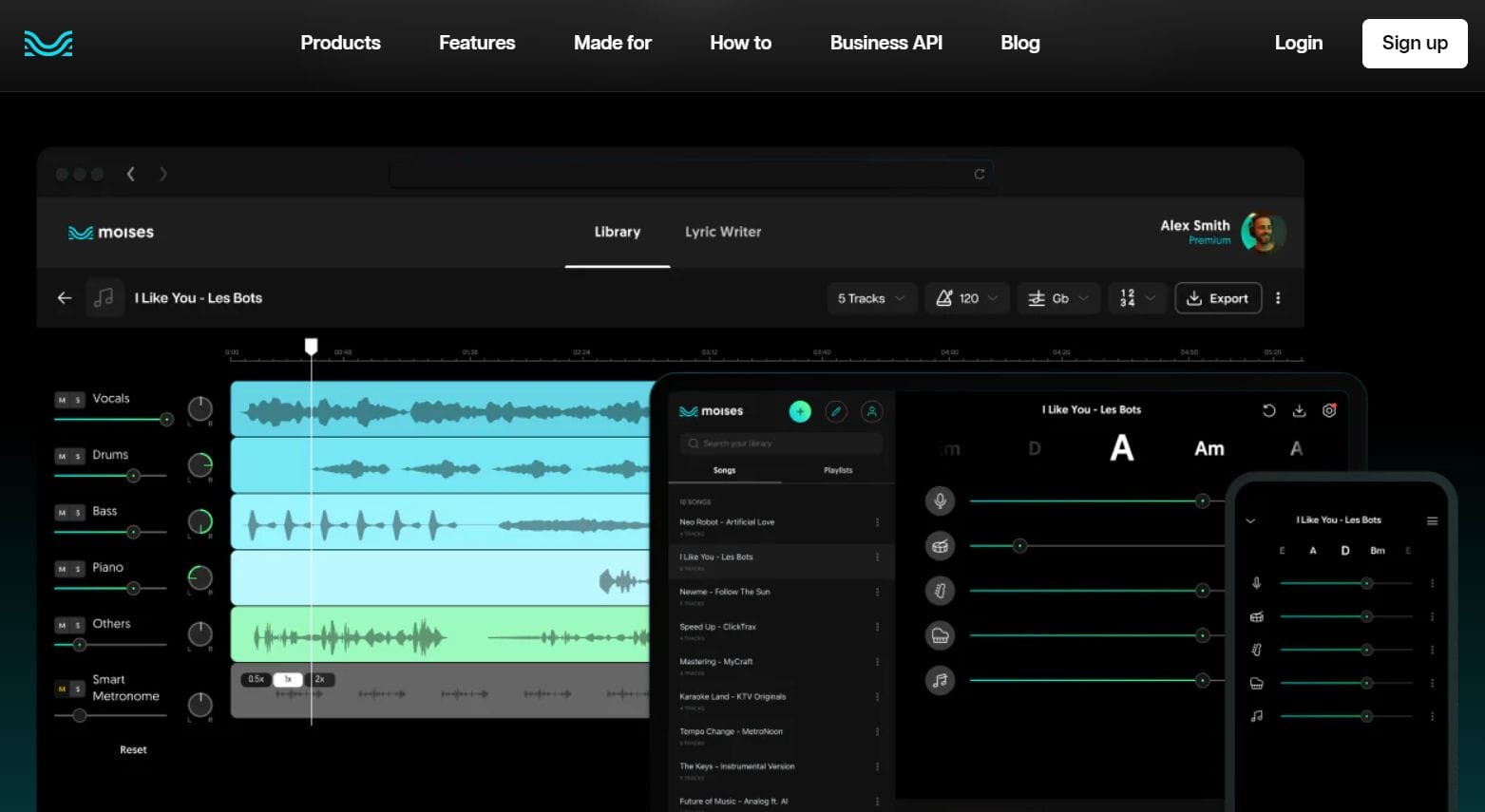1485x812 pixels.
Task: Select the drum track icon in the mixer panel
Action: [940, 545]
